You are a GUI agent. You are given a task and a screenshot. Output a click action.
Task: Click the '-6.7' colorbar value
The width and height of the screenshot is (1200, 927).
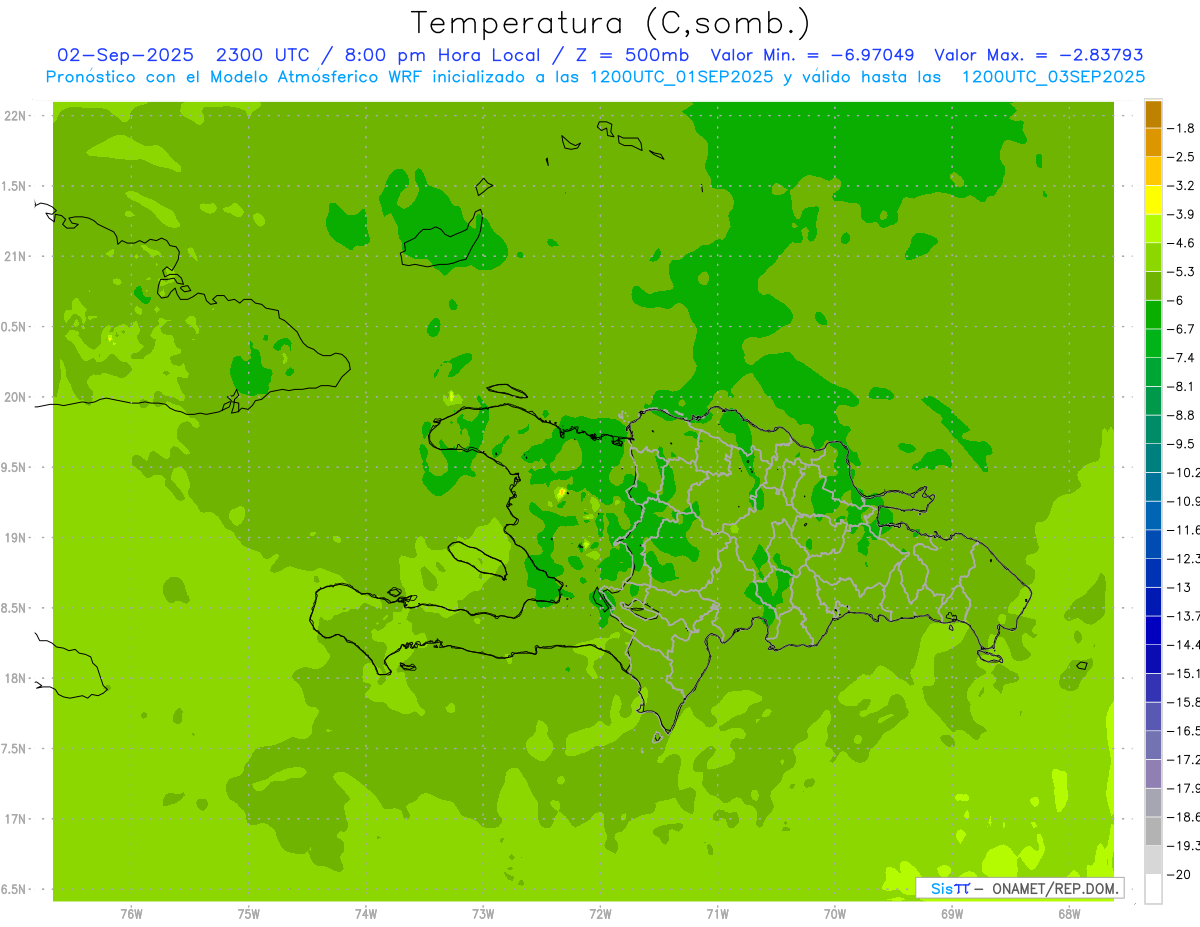1182,329
